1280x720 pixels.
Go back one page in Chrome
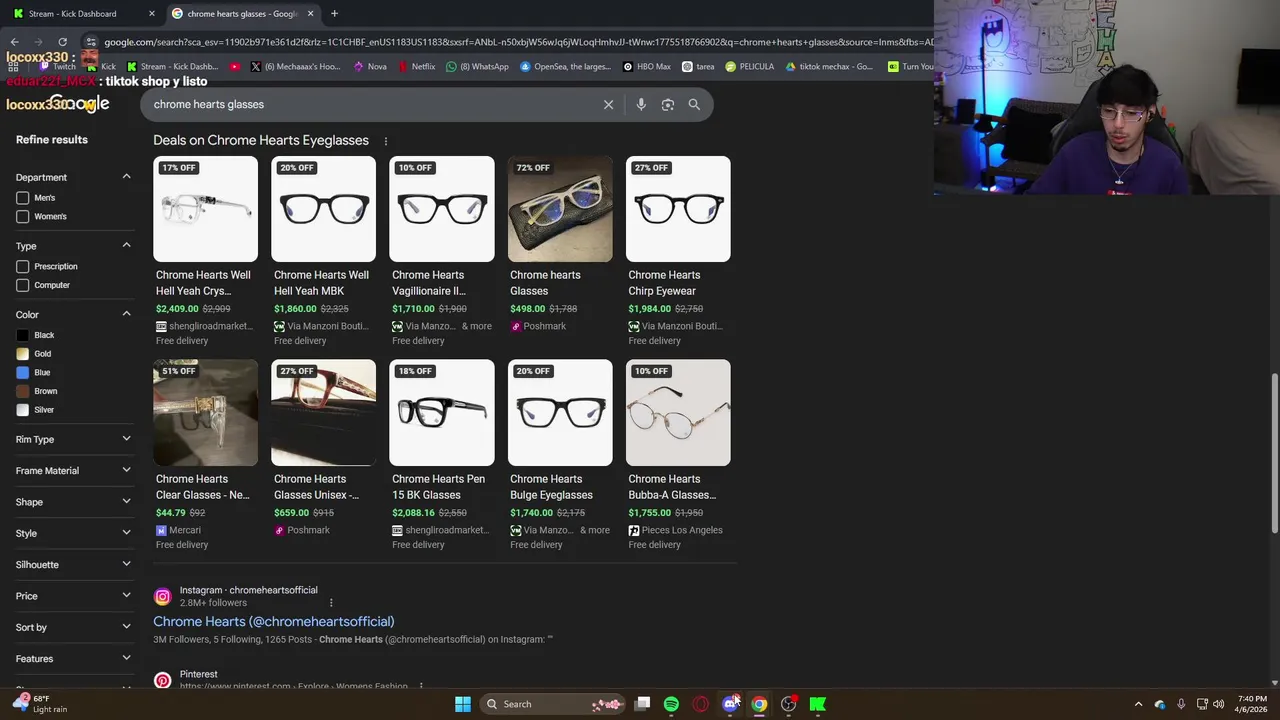coord(14,42)
